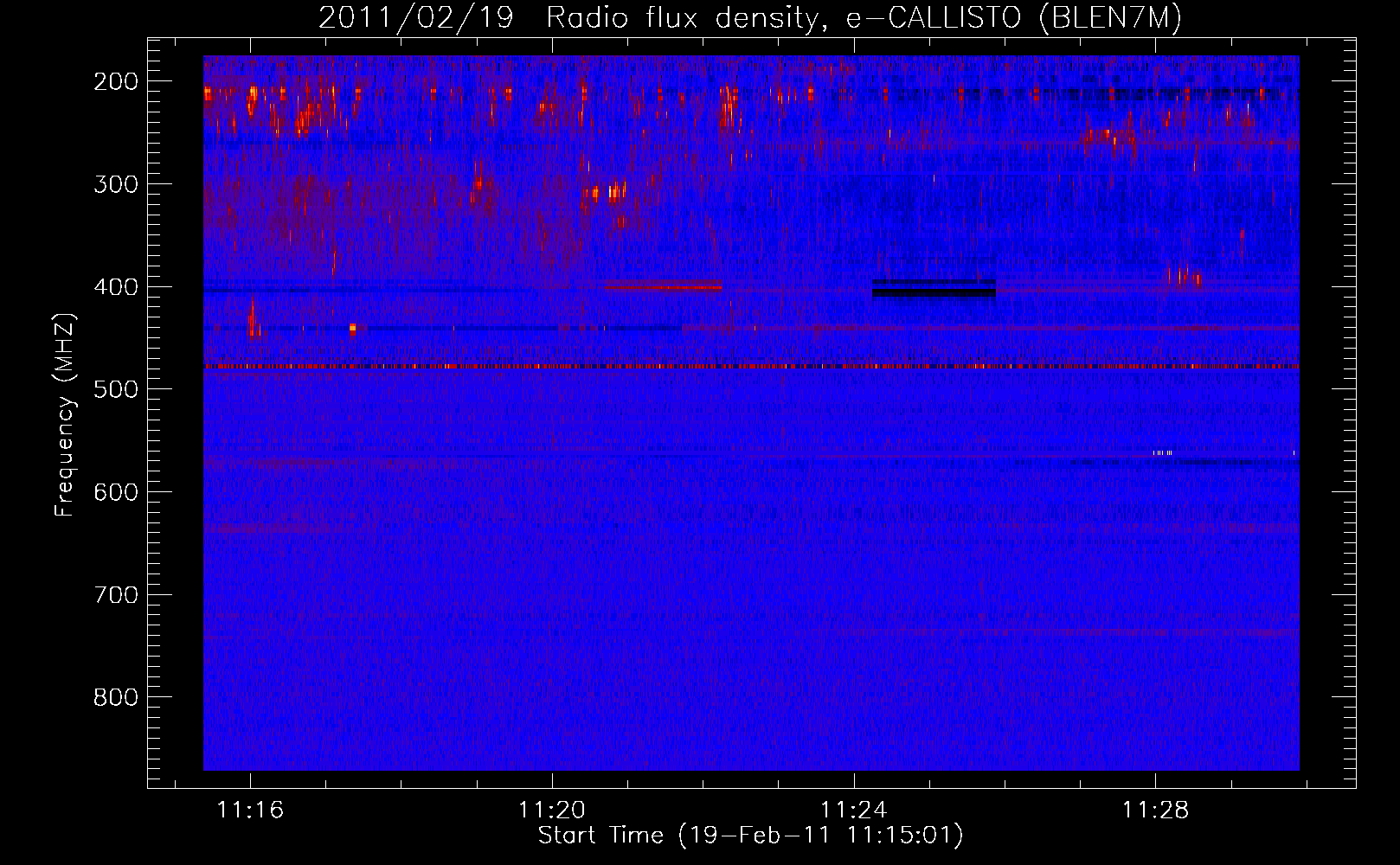This screenshot has height=865, width=1400.
Task: Click the 'Start Time (19-Feb-11 11:15:01)' label
Action: click(750, 836)
